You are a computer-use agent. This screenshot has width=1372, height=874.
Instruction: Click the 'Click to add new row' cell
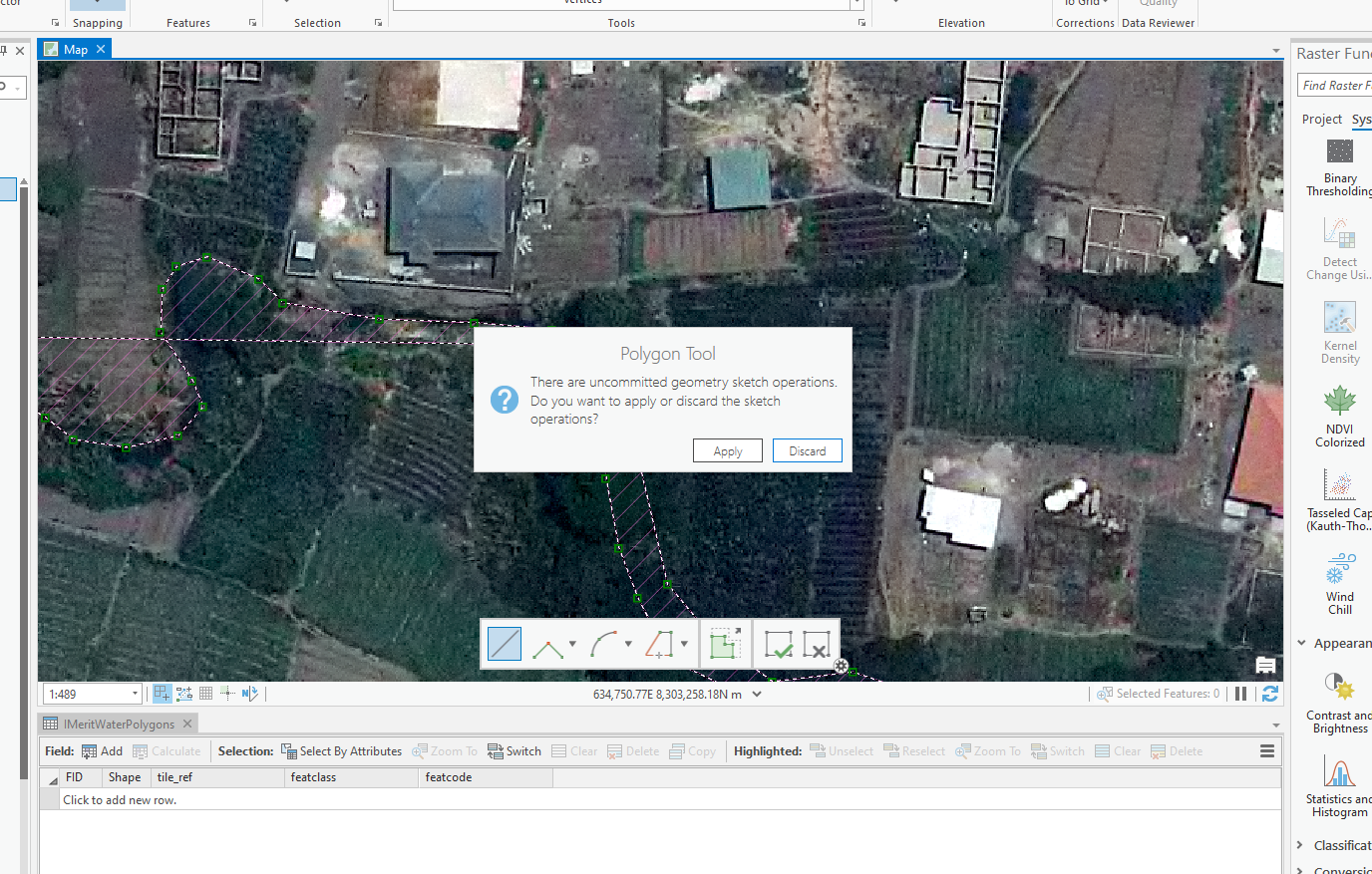click(120, 800)
